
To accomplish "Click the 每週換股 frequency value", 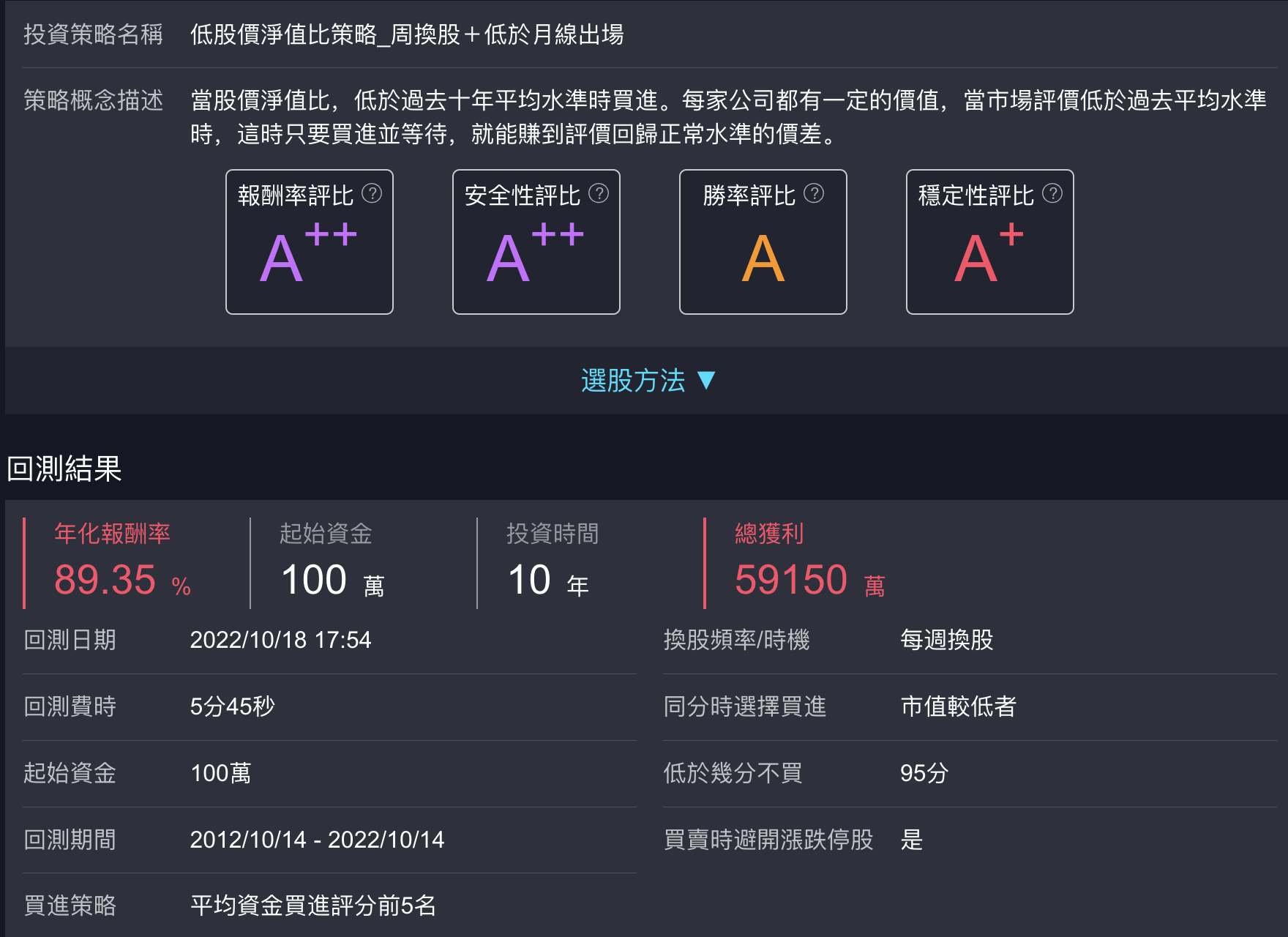I will click(x=946, y=640).
